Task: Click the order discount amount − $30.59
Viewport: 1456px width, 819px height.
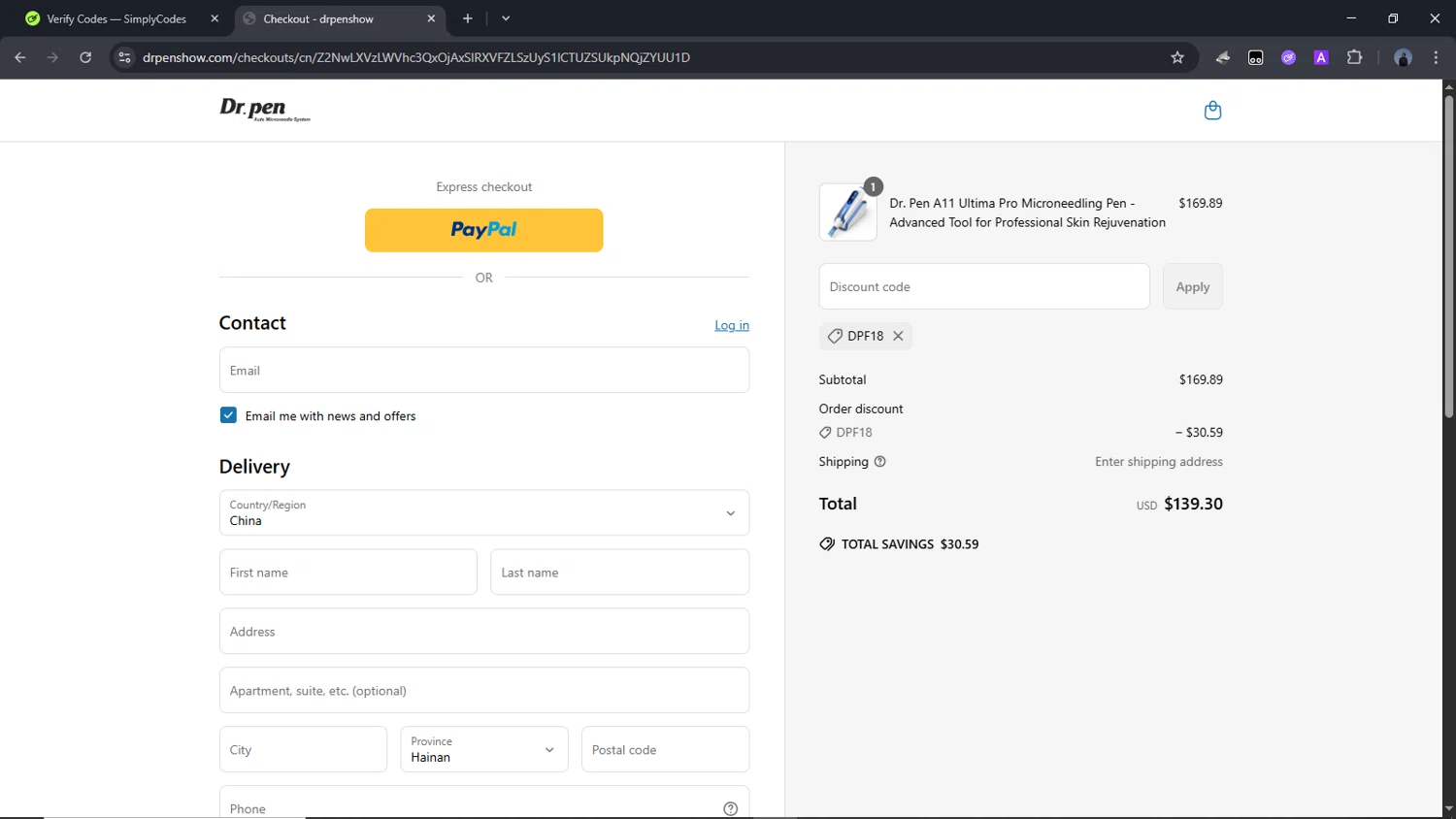Action: (x=1199, y=432)
